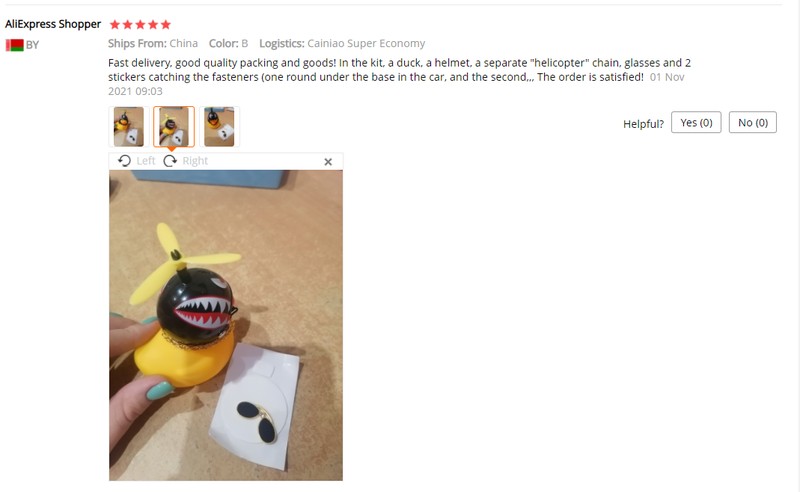Image resolution: width=800 pixels, height=492 pixels.
Task: Click the review date 01 Nov 2021
Action: [x=666, y=77]
